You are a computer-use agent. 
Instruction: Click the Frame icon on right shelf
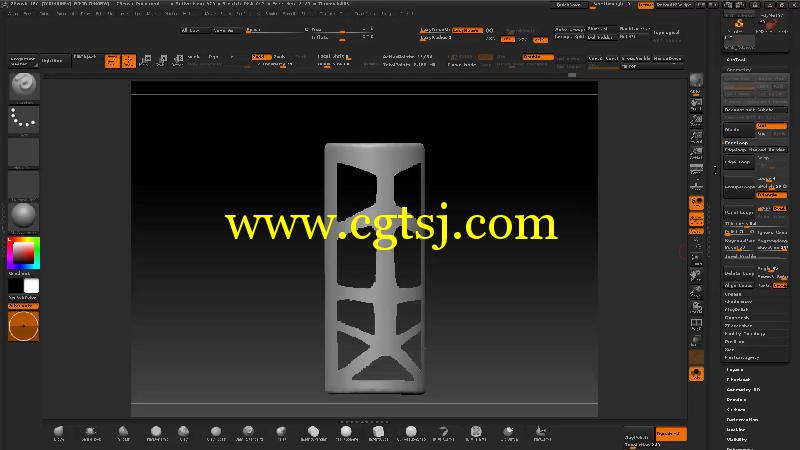pos(696,260)
